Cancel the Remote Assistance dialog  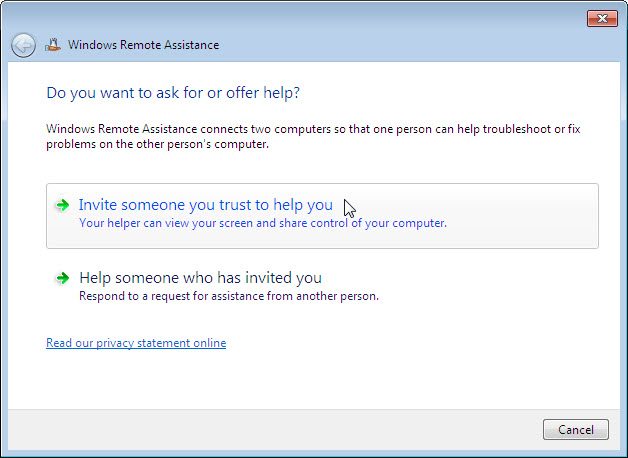point(576,430)
